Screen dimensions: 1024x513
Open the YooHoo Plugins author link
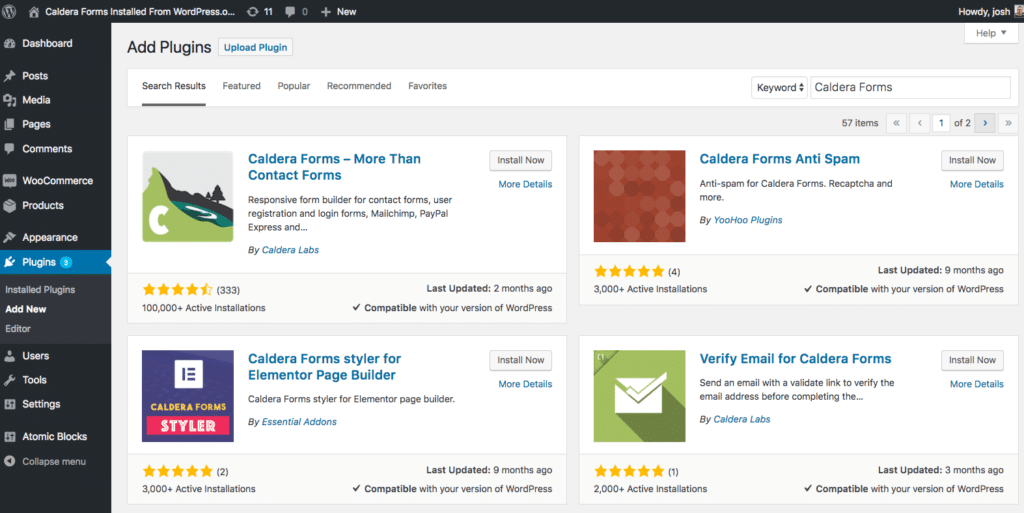[748, 221]
